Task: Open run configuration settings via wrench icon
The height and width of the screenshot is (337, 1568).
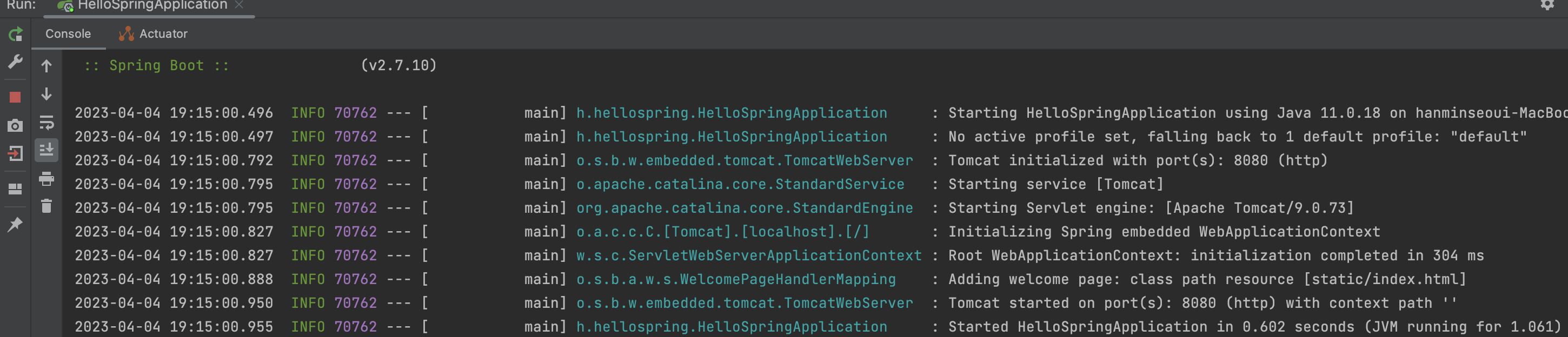Action: tap(15, 62)
